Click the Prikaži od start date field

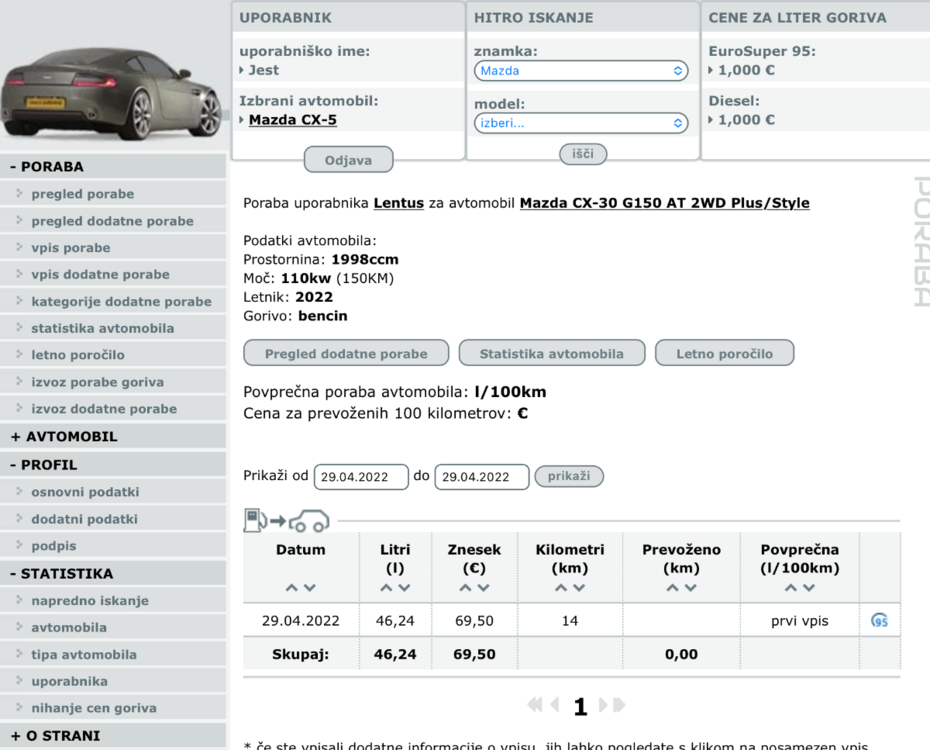pos(361,477)
